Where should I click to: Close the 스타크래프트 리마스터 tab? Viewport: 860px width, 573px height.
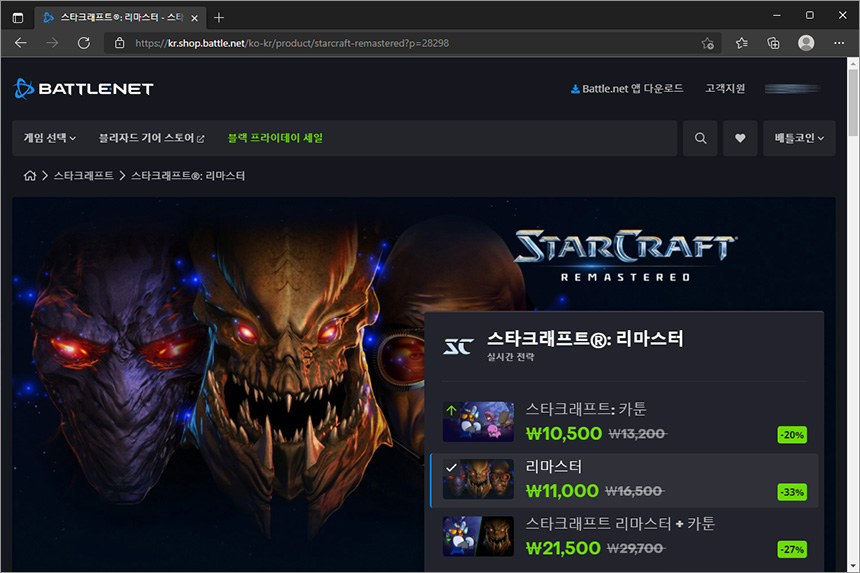point(194,18)
